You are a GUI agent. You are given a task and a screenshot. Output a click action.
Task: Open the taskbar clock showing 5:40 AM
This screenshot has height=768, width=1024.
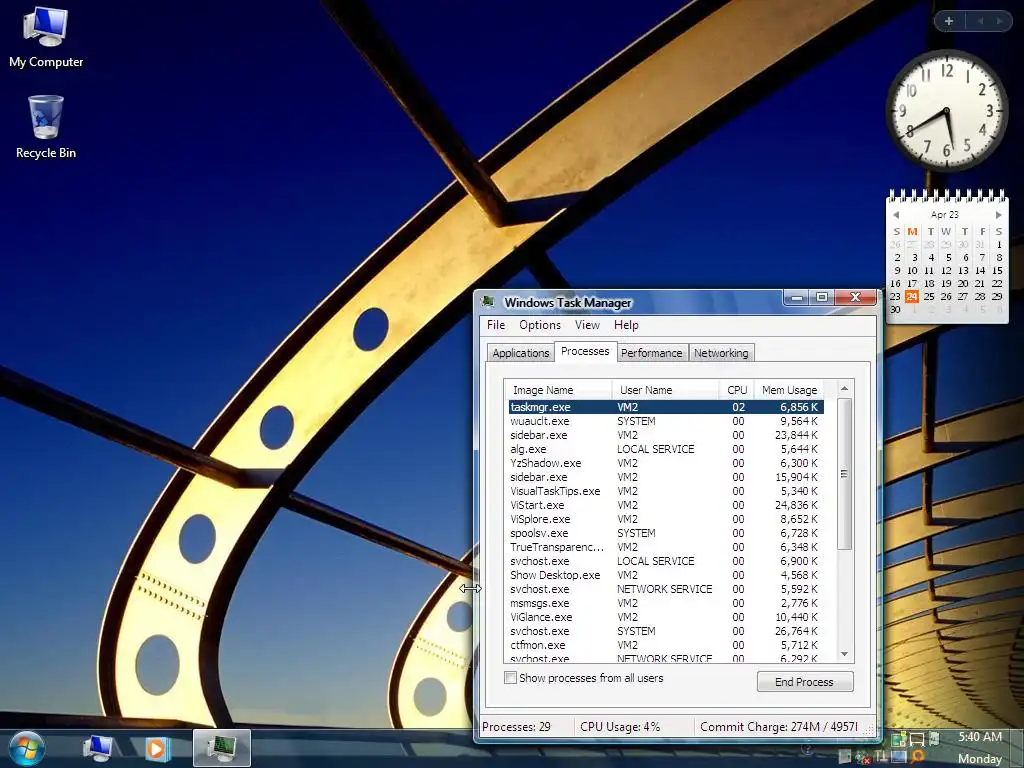980,737
